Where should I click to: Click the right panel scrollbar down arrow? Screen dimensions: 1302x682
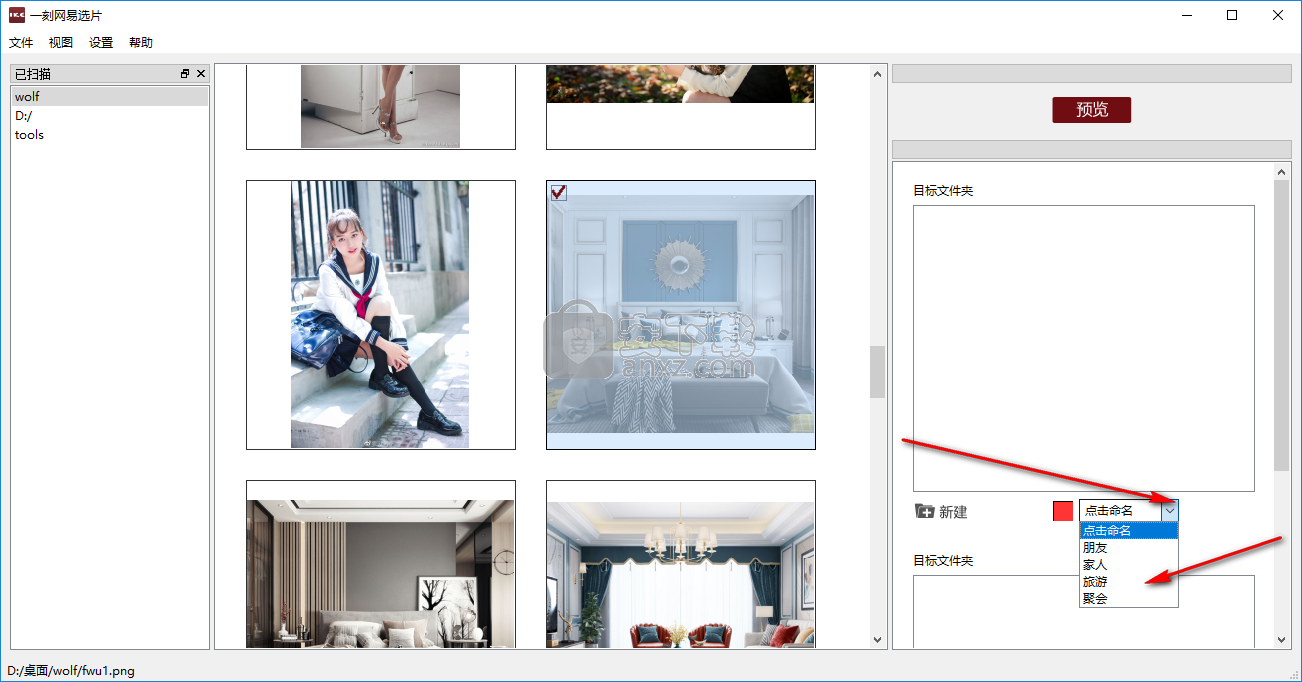[x=1282, y=640]
